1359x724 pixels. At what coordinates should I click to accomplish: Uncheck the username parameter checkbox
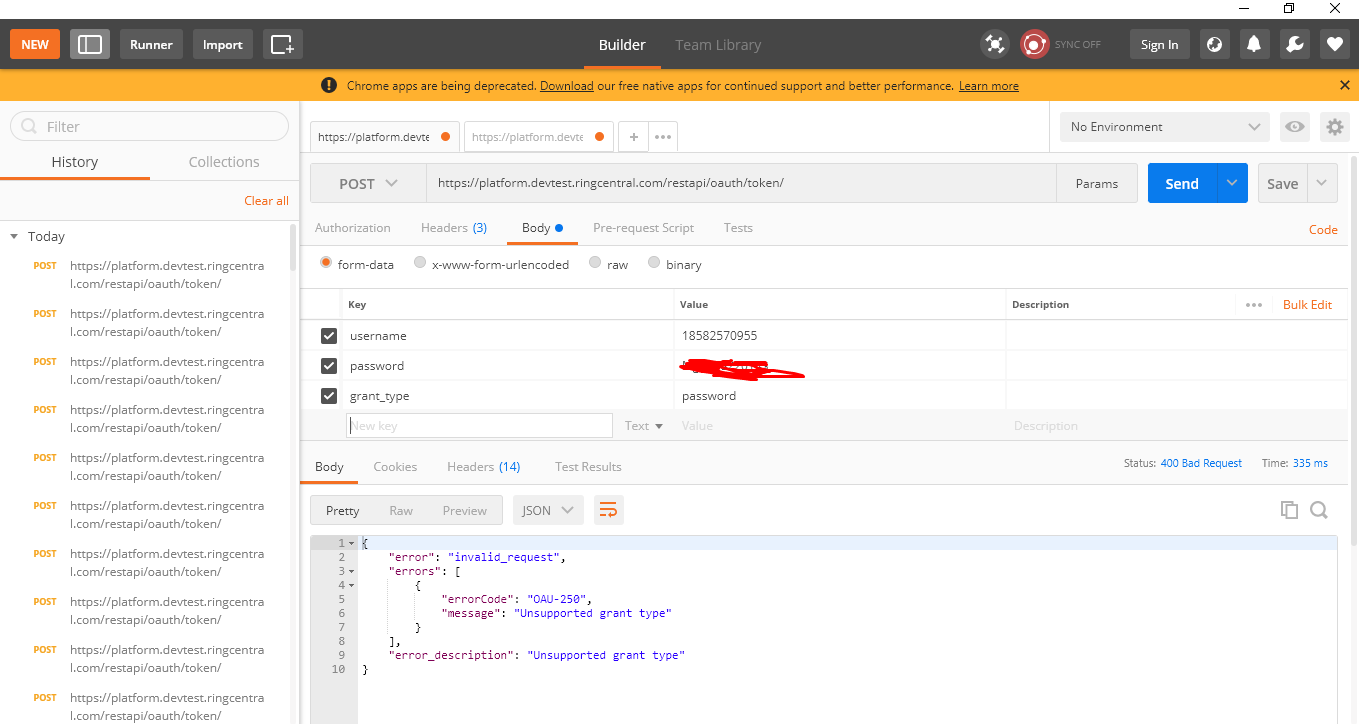pyautogui.click(x=328, y=336)
